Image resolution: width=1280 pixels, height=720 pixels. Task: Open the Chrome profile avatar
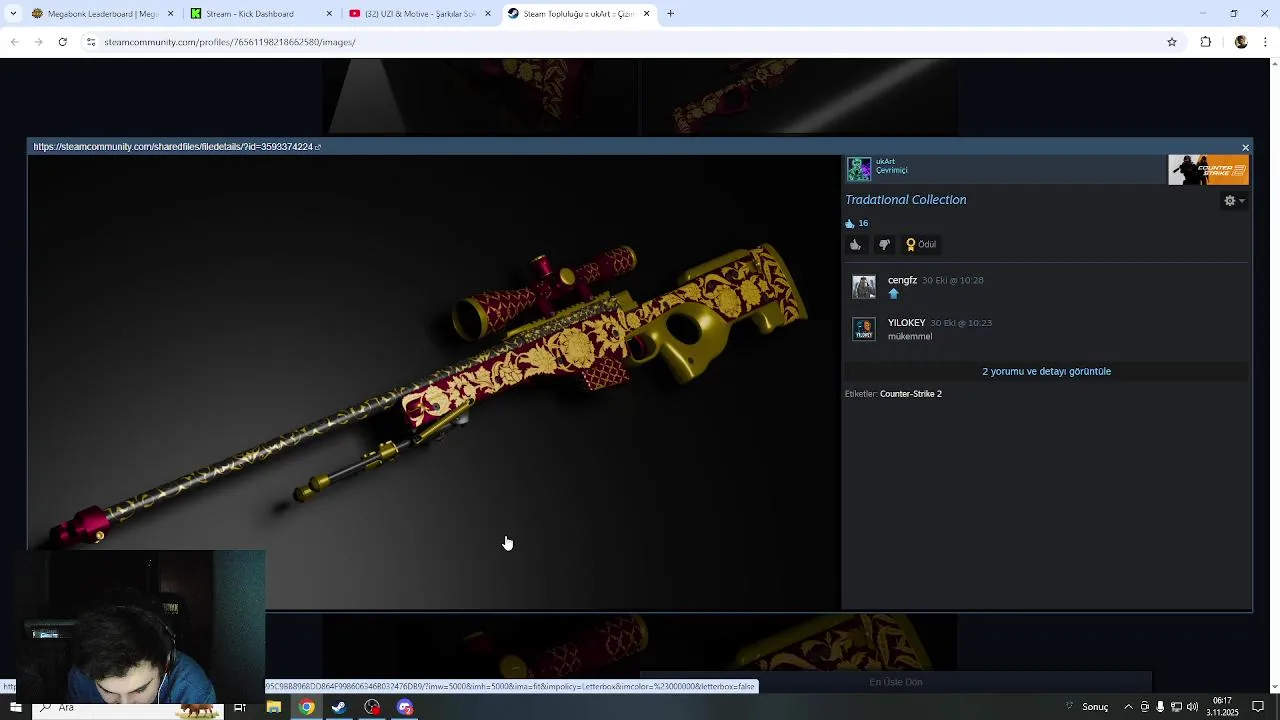[x=1241, y=42]
